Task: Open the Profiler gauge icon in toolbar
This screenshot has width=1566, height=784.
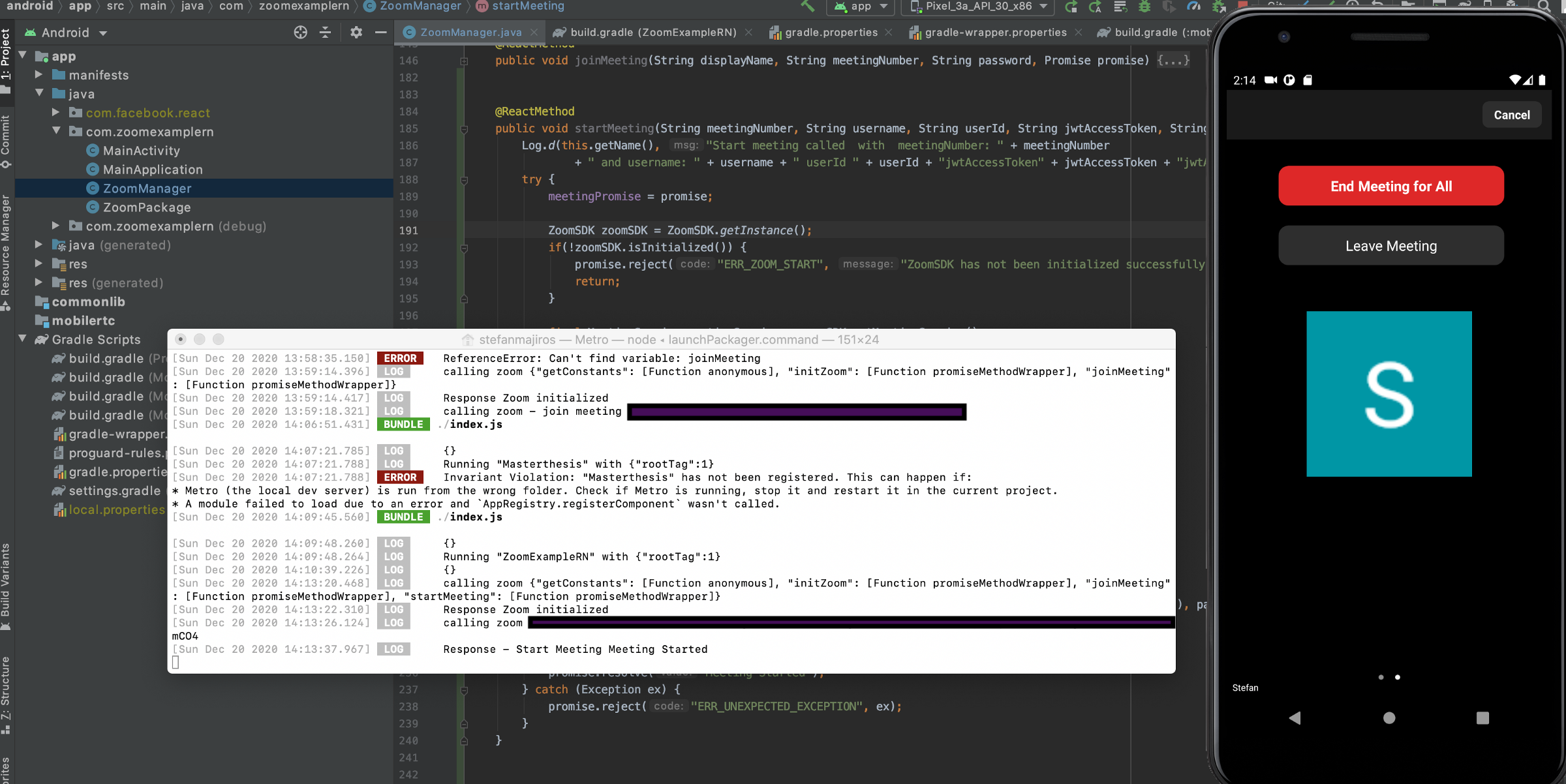Action: 1193,7
